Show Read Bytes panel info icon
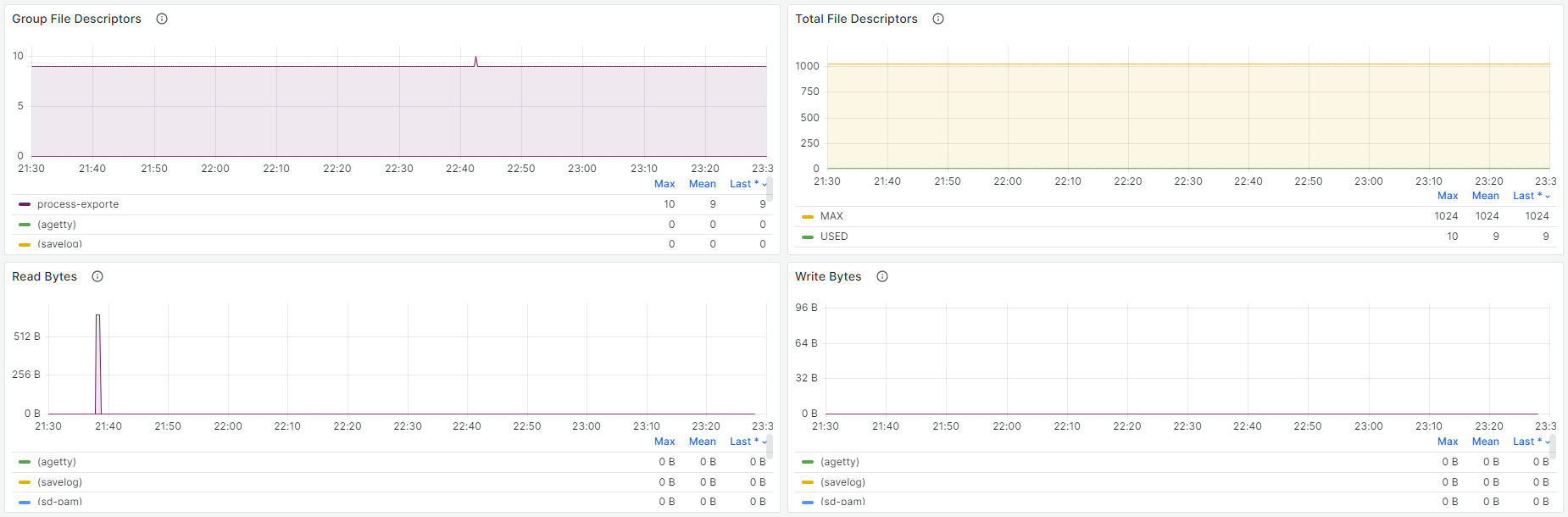The width and height of the screenshot is (1568, 517). [97, 276]
